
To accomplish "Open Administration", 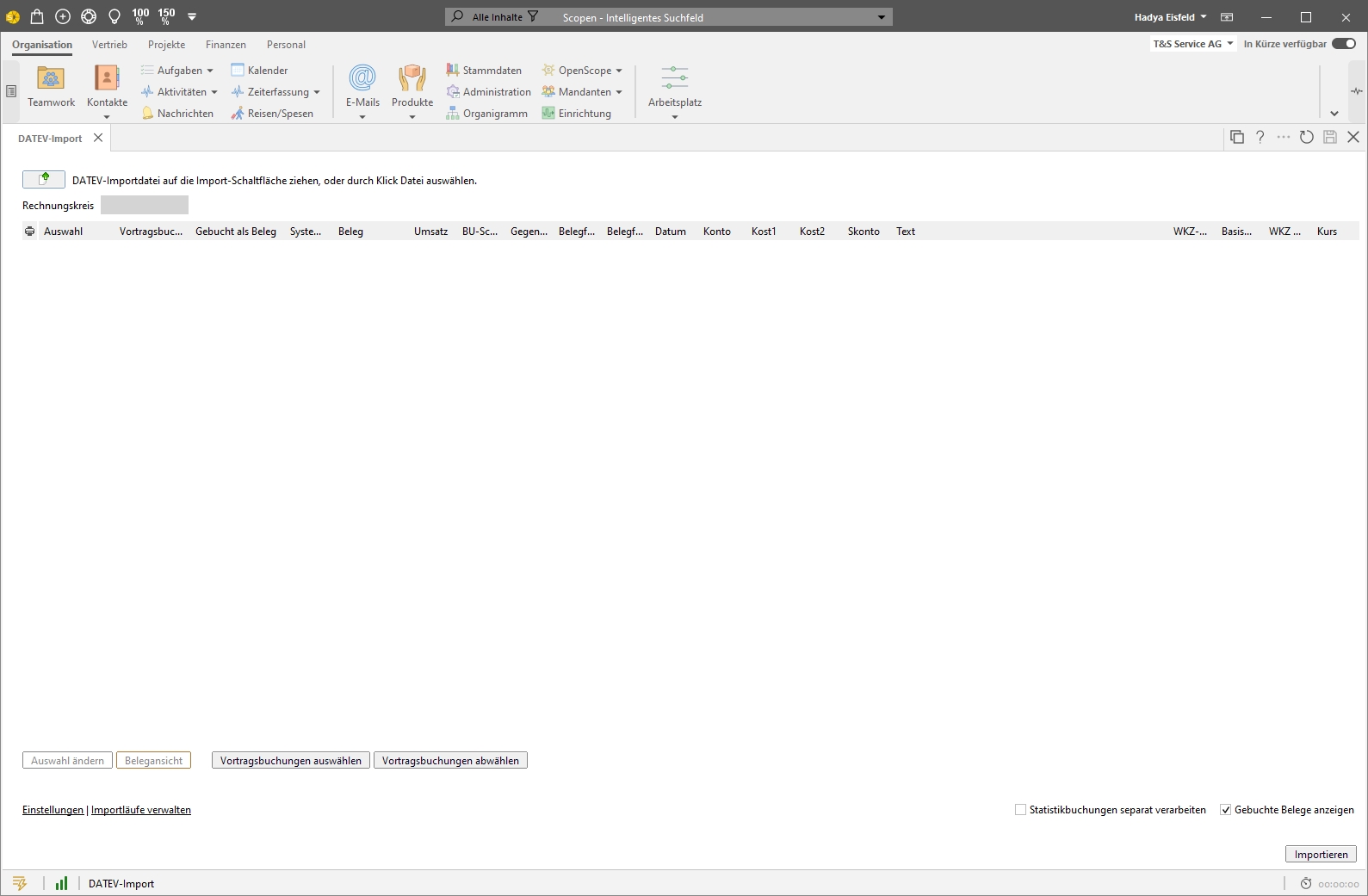I will 488,92.
